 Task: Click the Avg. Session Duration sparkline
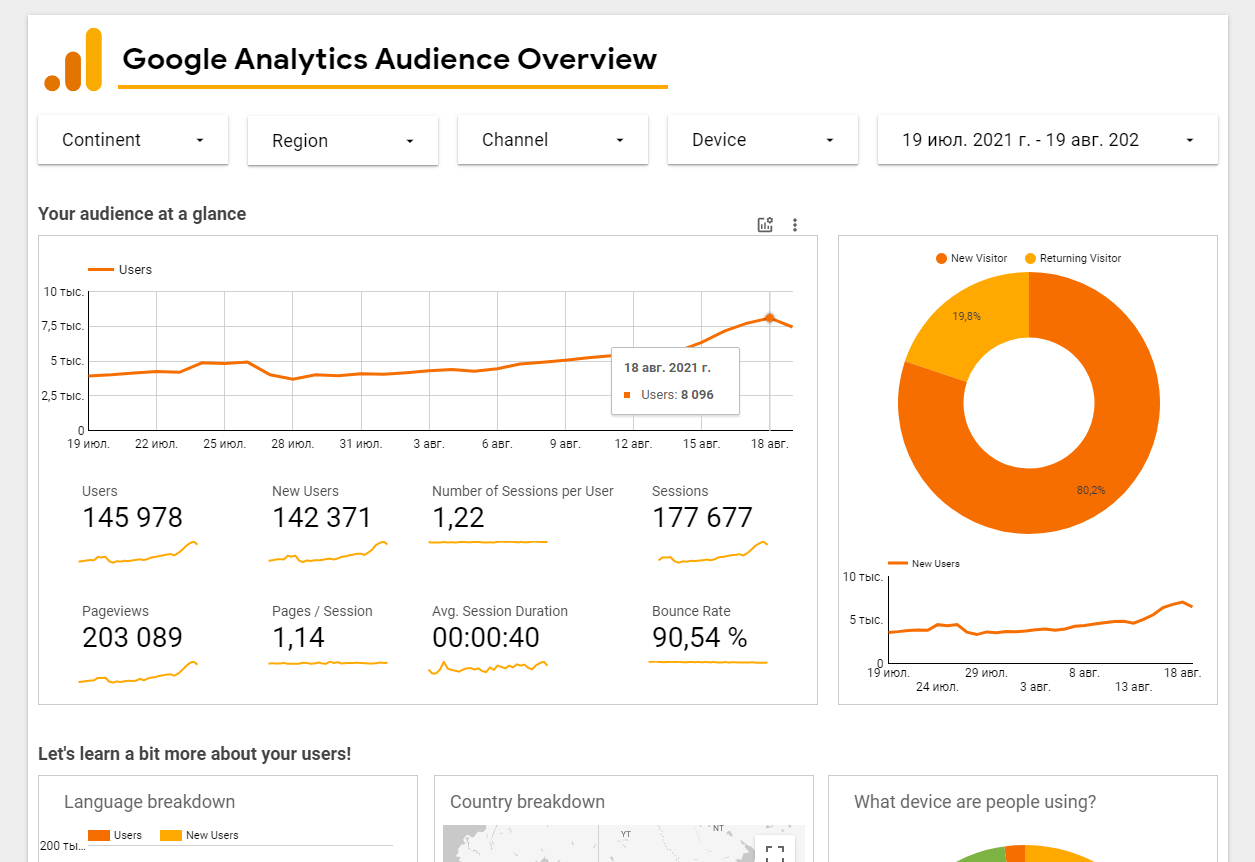(488, 667)
